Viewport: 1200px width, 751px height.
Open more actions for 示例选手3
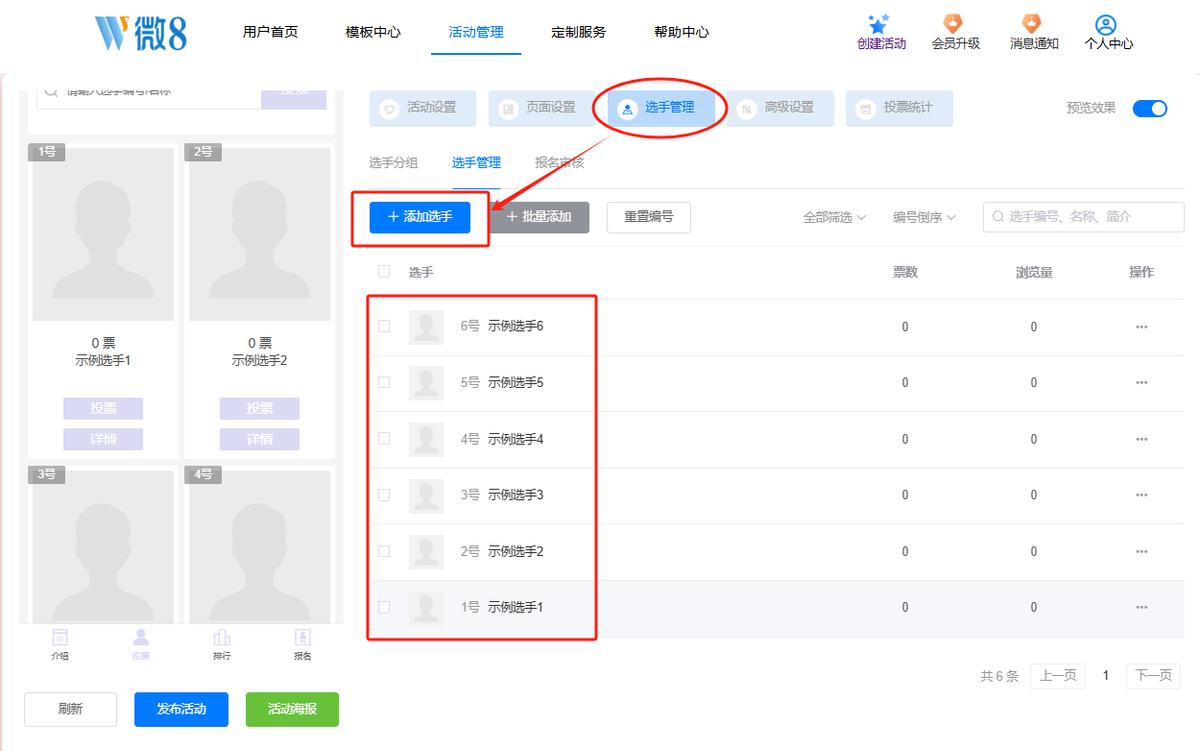[x=1141, y=495]
